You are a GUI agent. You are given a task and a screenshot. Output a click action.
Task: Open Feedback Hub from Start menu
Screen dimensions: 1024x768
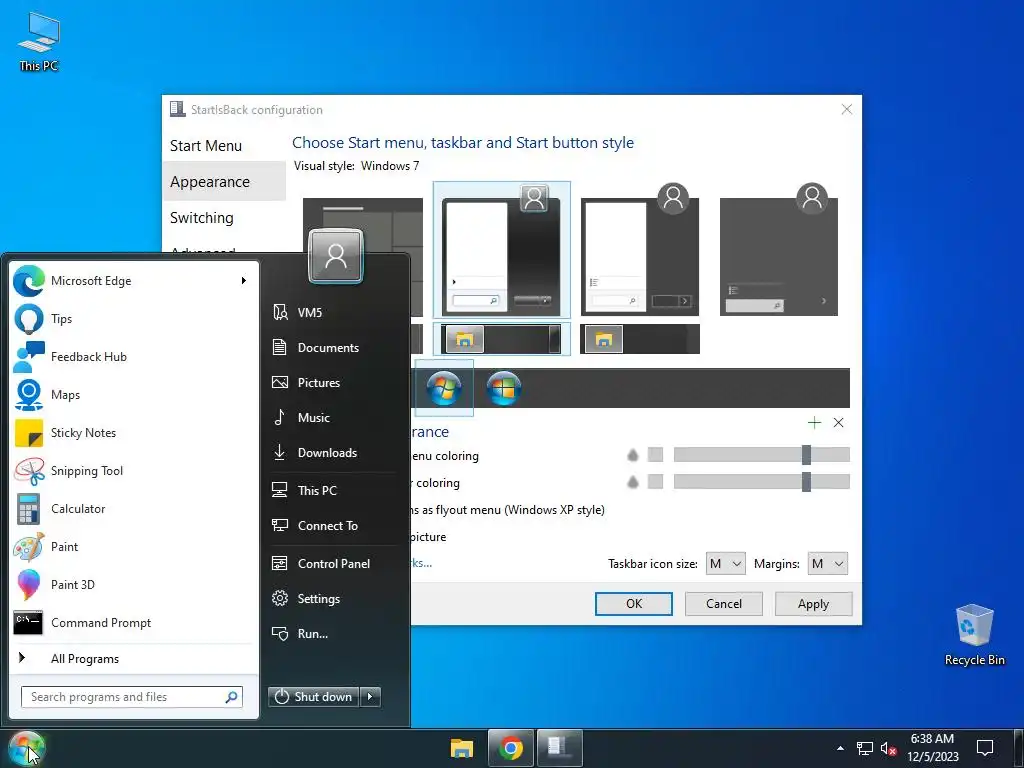131,357
